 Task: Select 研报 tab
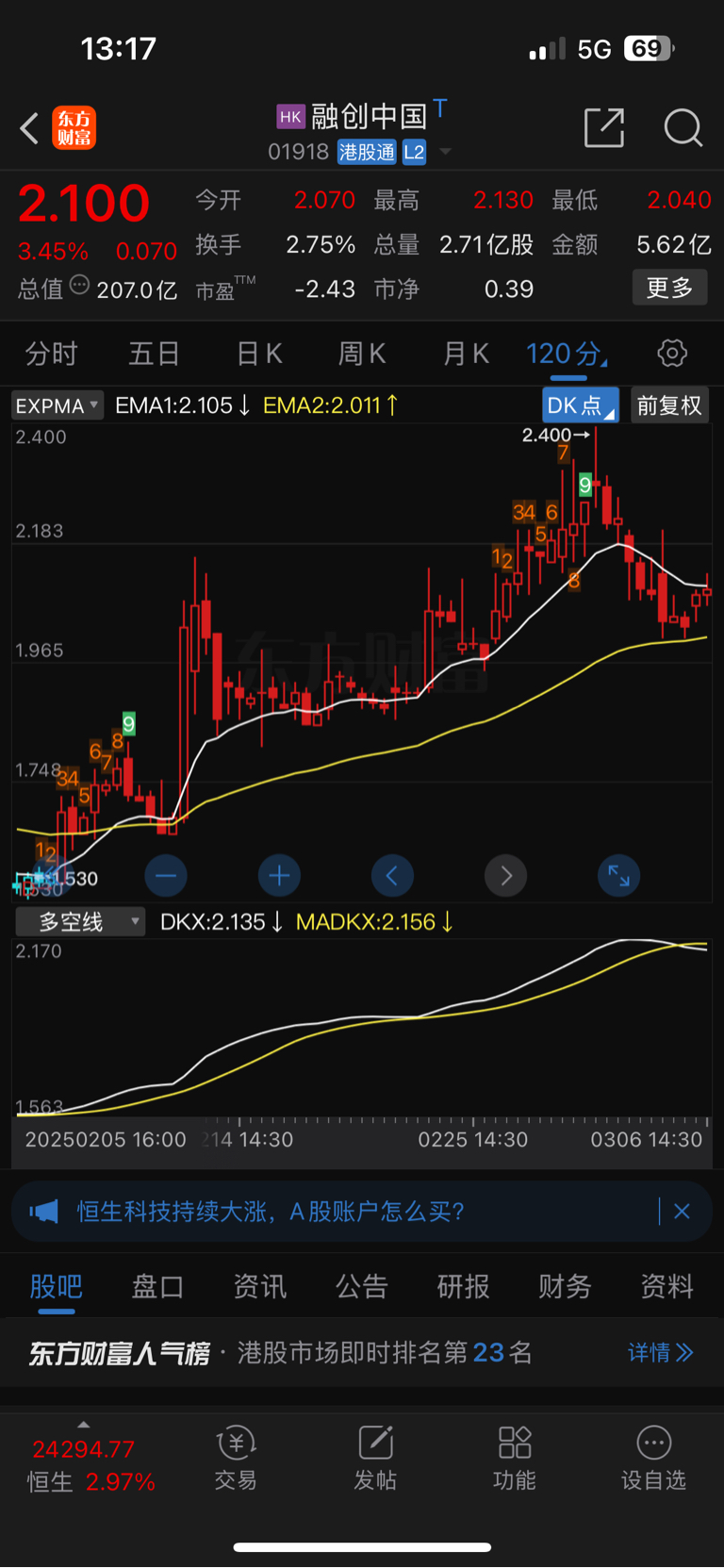tap(463, 1286)
